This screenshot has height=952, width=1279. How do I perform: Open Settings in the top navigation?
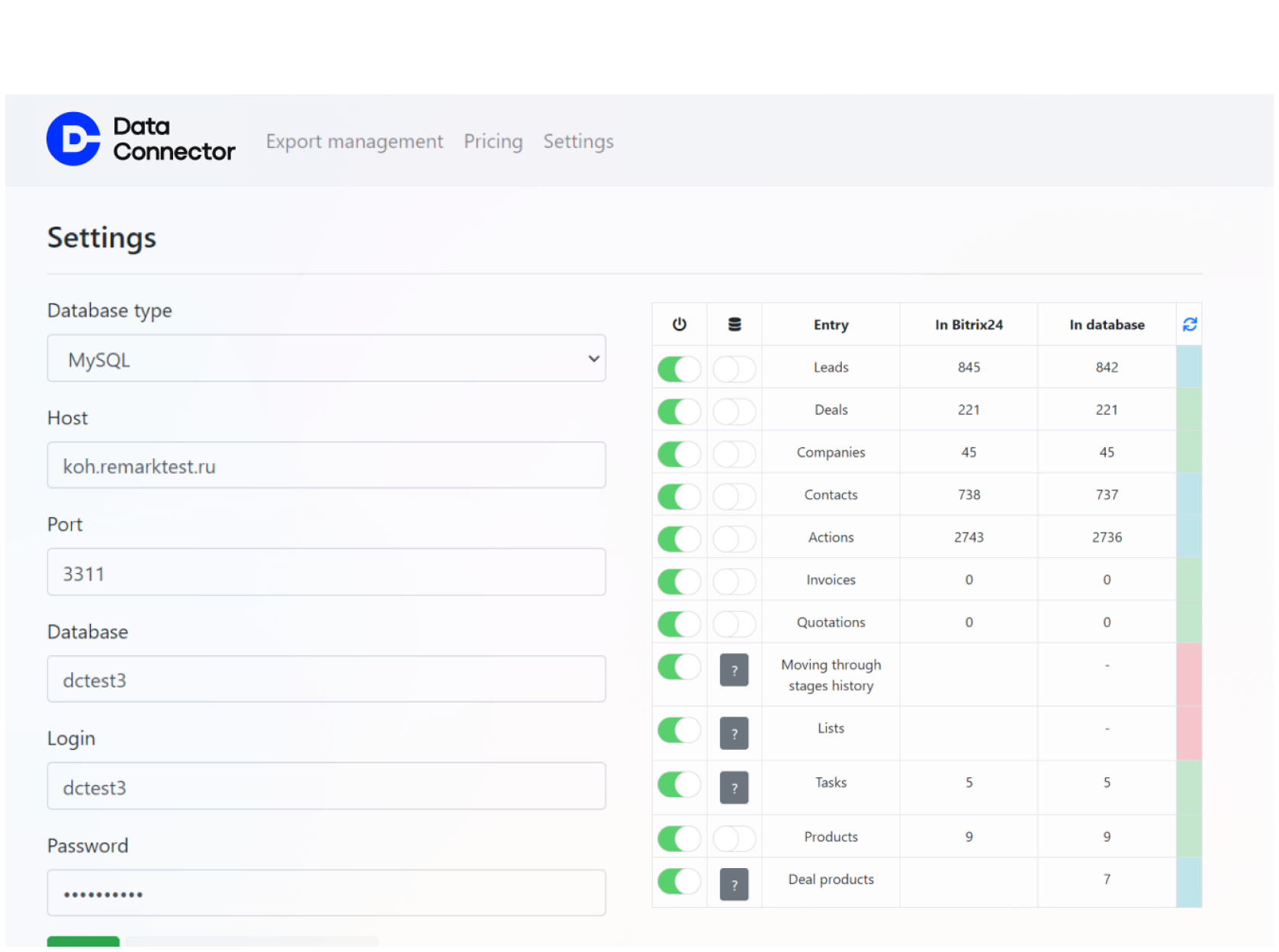click(578, 141)
